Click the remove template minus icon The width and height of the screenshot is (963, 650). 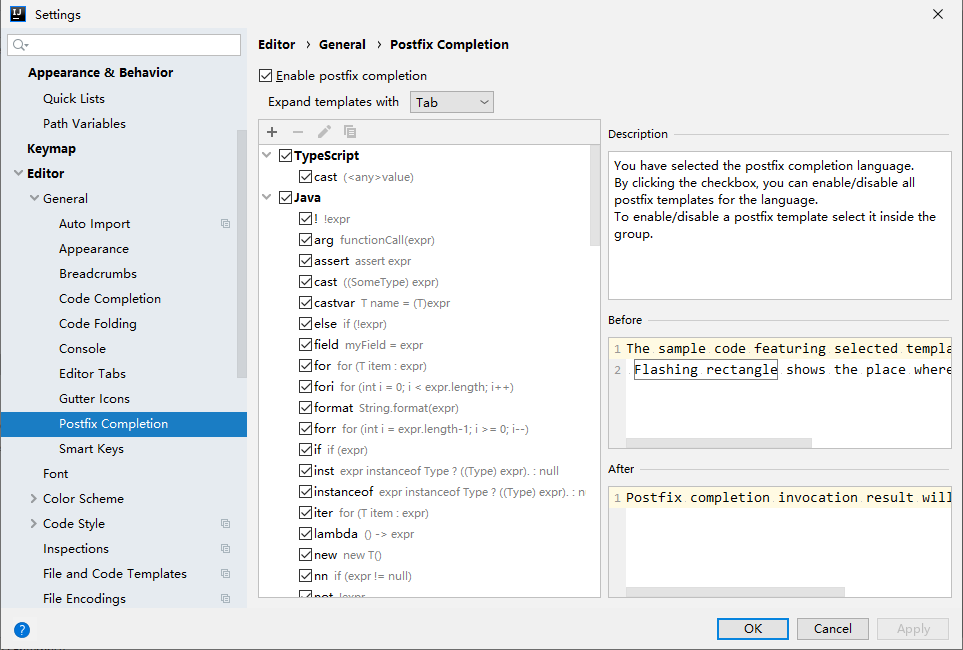point(298,132)
